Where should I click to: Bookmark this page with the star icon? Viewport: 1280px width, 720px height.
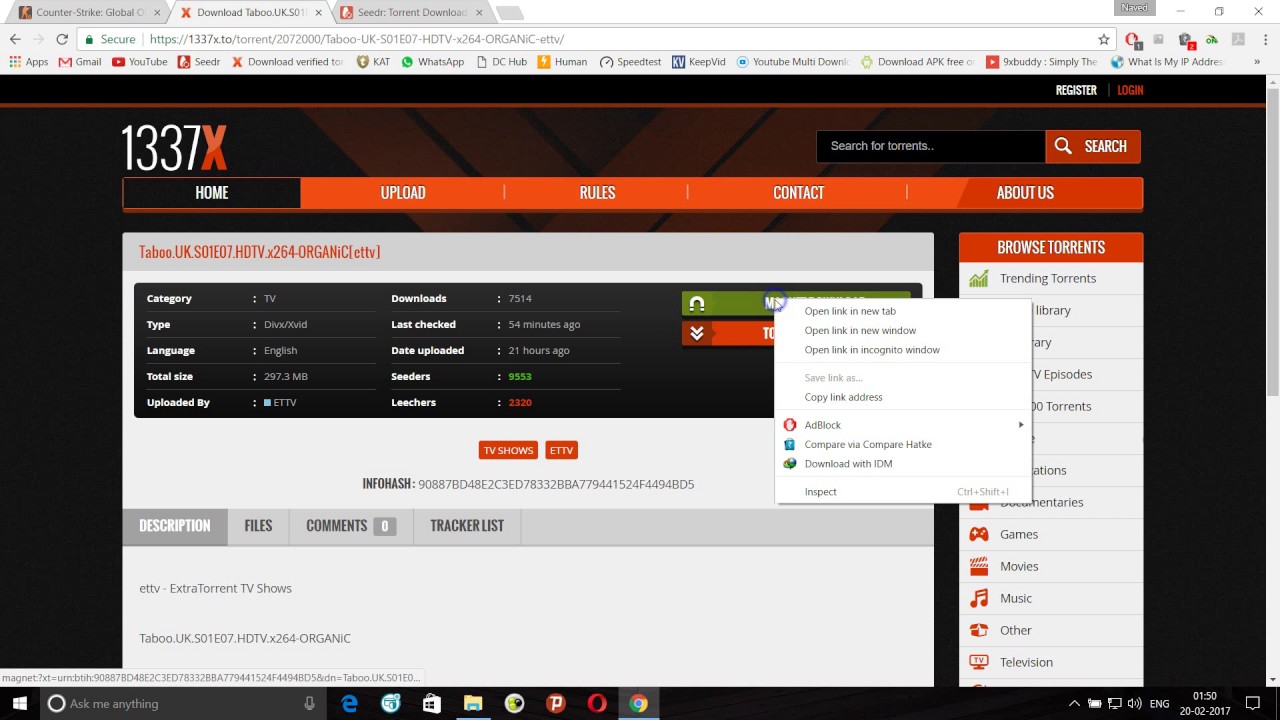(x=1104, y=39)
